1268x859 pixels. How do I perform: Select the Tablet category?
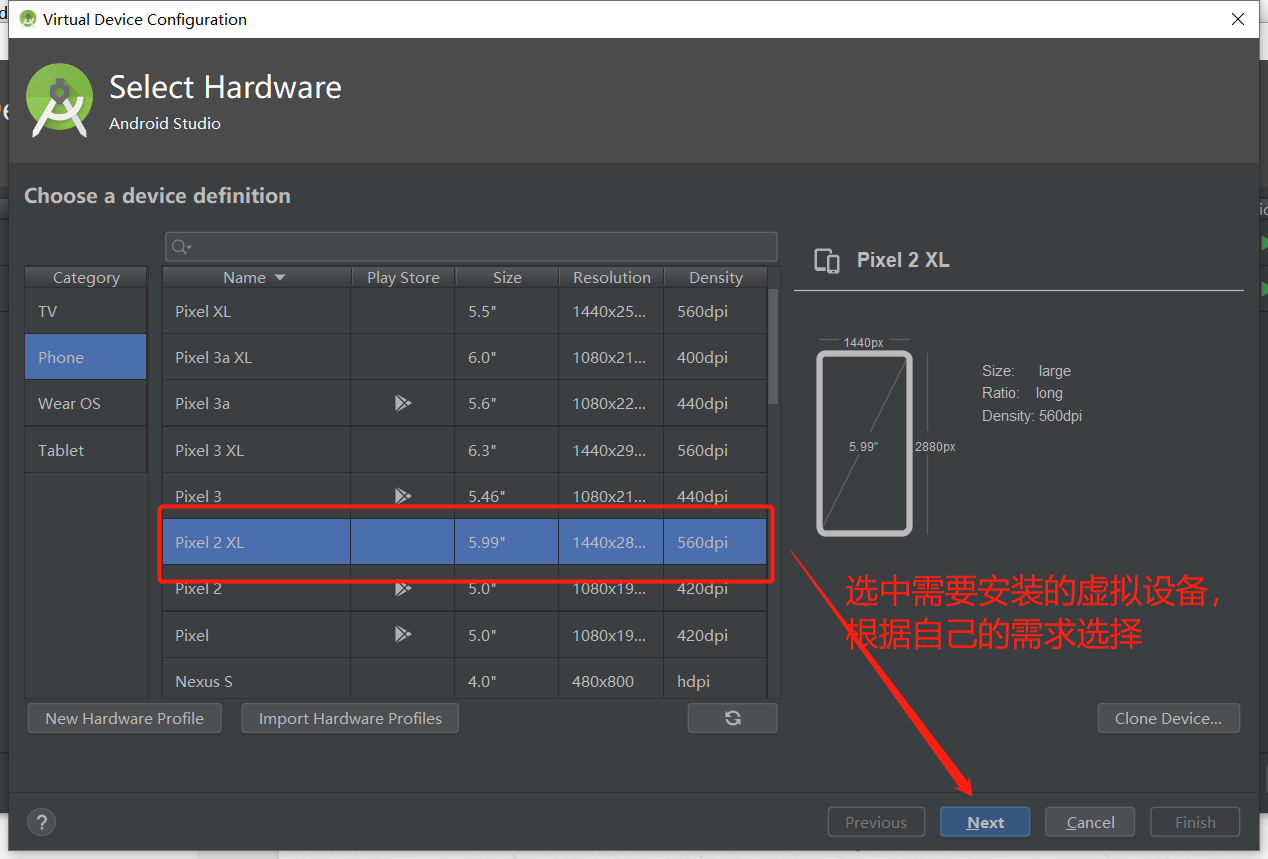pos(86,450)
